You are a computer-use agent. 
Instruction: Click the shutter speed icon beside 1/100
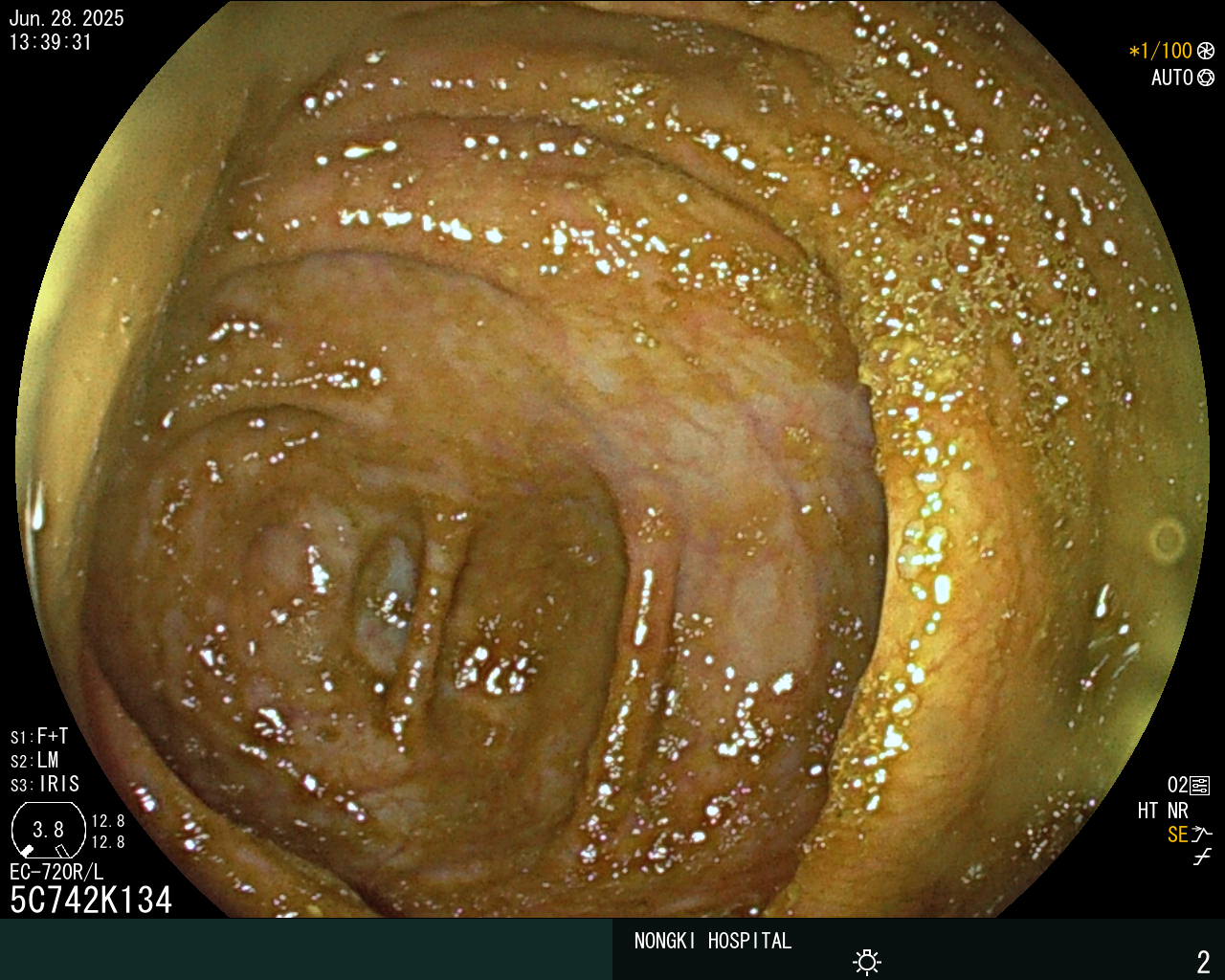point(1206,51)
